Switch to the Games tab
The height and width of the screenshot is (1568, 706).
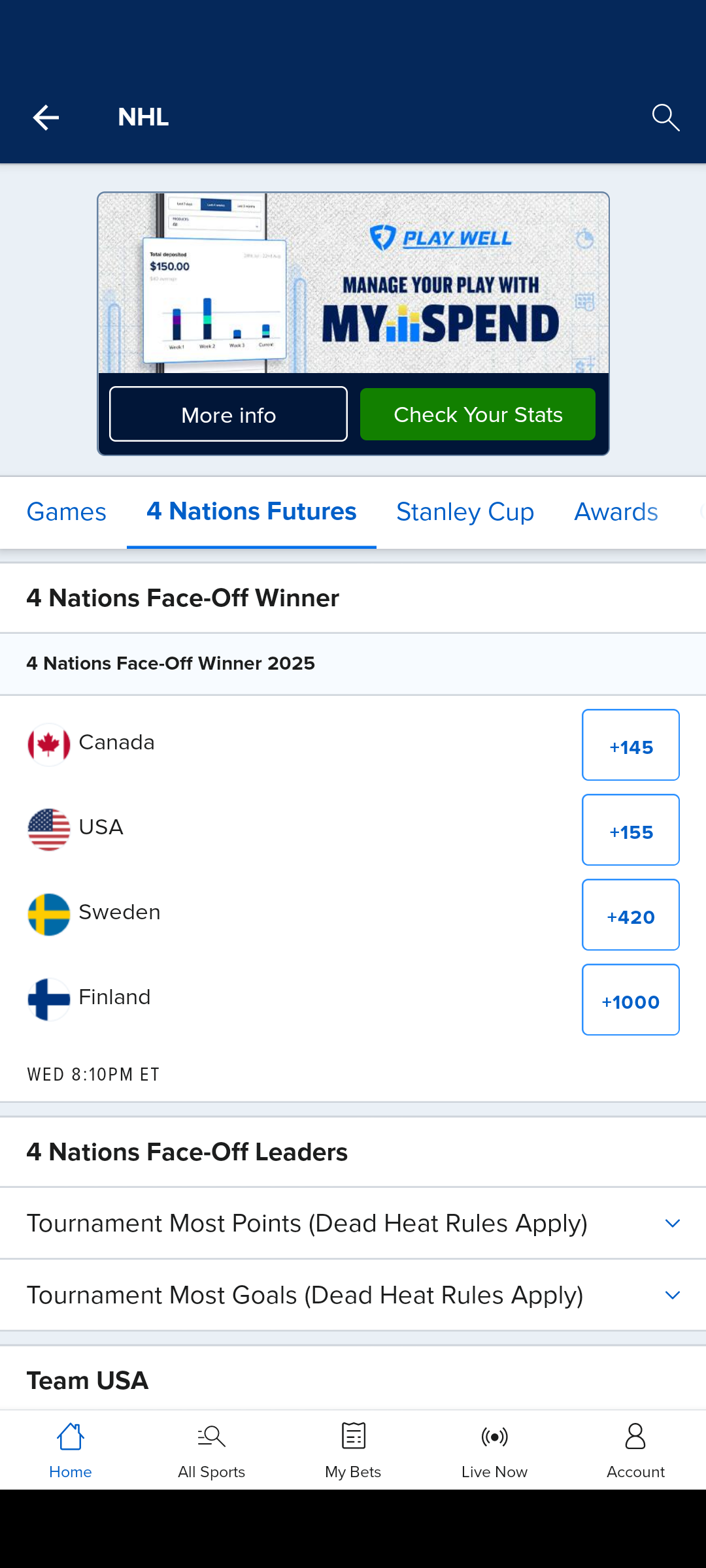[x=67, y=512]
